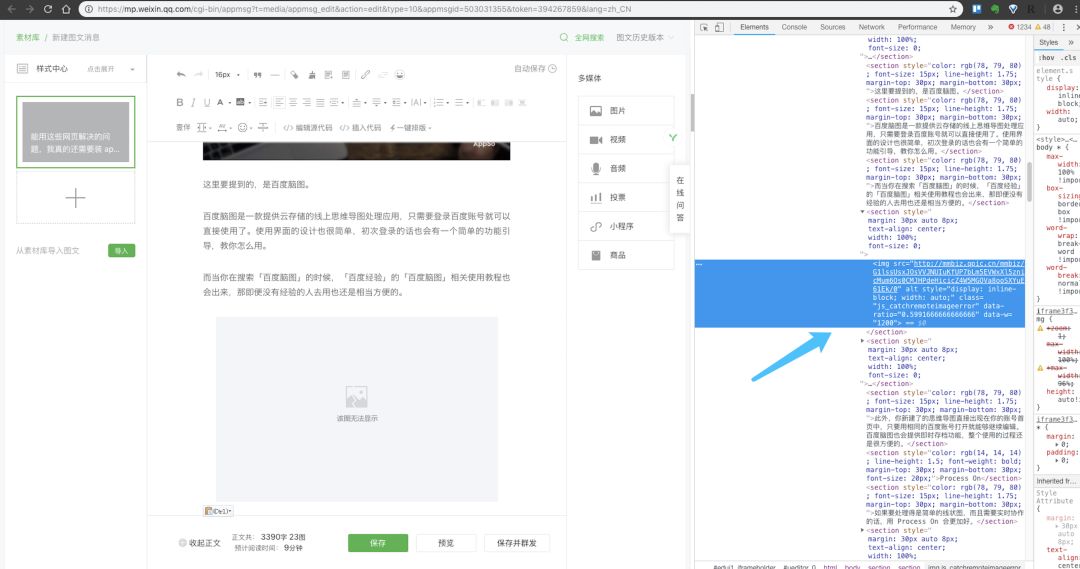Click the redo arrow icon
Viewport: 1080px width, 569px height.
coord(198,74)
